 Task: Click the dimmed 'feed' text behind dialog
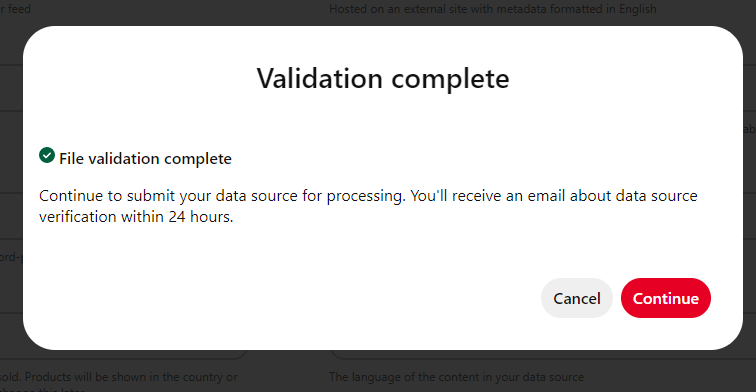click(19, 9)
